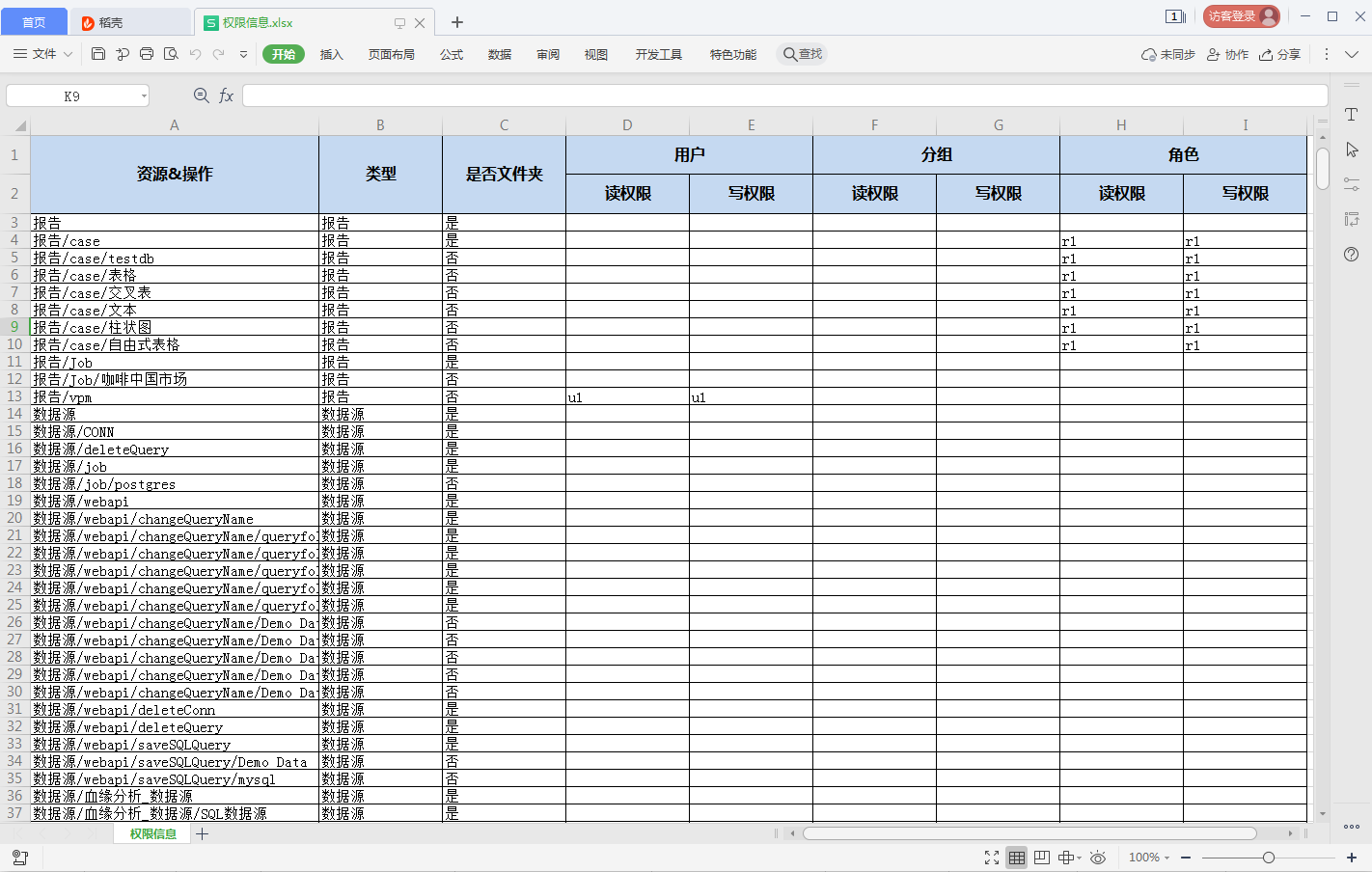The height and width of the screenshot is (872, 1372).
Task: Toggle eye protection mode icon
Action: coord(1098,858)
